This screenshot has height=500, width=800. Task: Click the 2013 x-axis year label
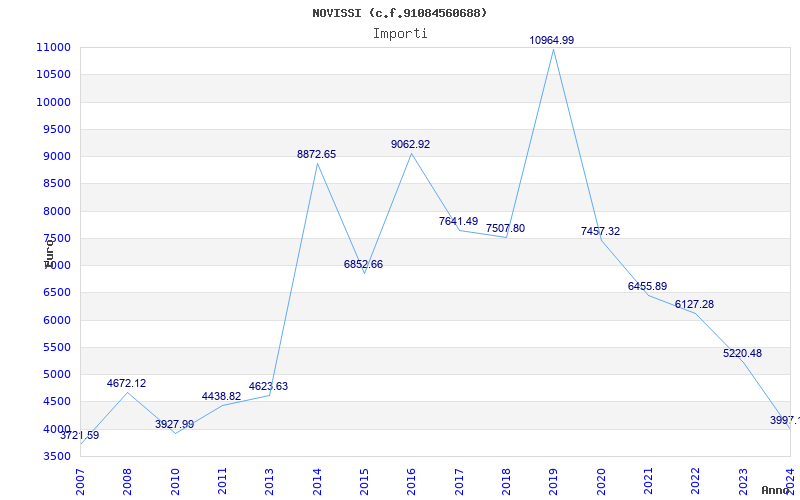coord(269,482)
